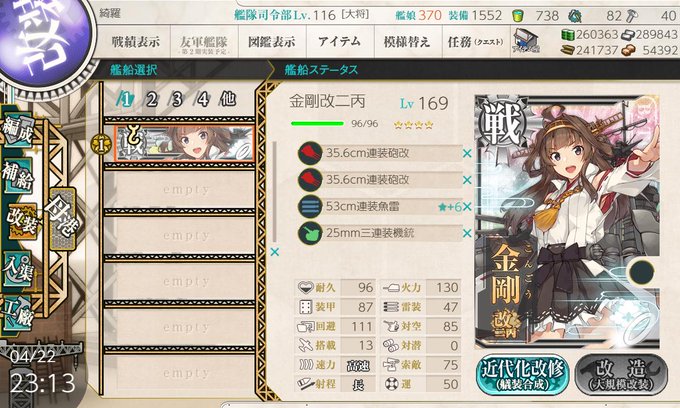Screen dimensions: 680x408
Task: Remove all equipment with X below scrollbar
Action: point(275,252)
